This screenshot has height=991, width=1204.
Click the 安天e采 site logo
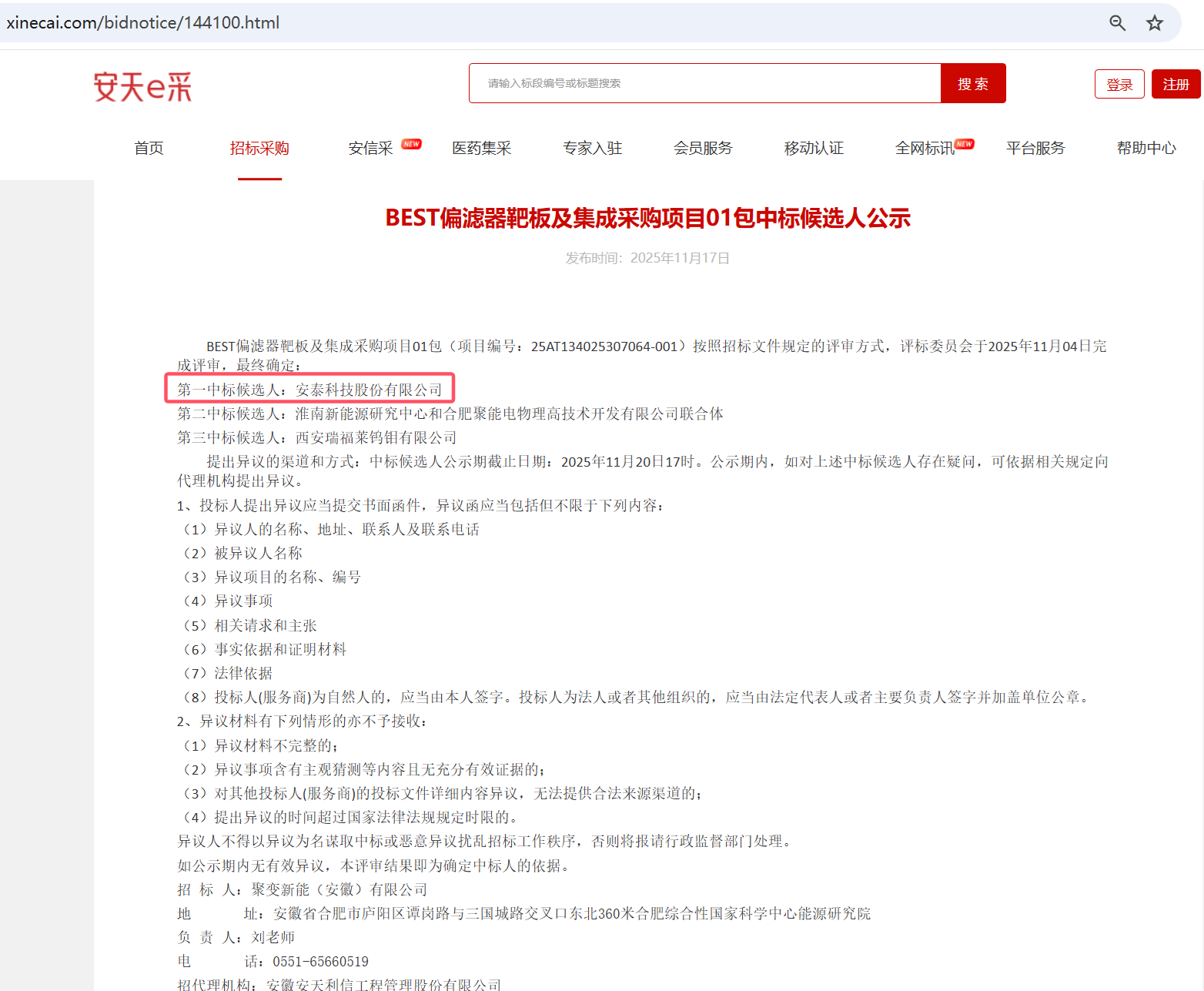(142, 86)
